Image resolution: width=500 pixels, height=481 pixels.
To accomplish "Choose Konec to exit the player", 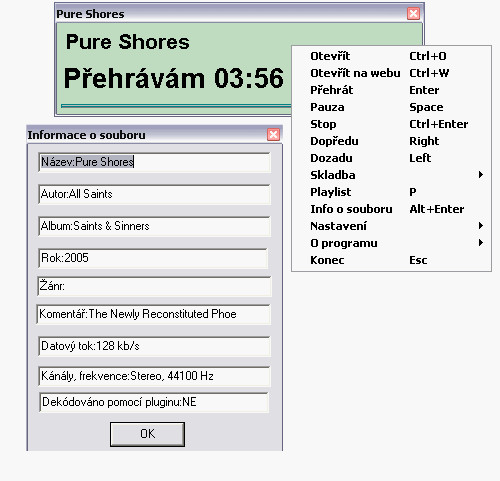I will (391, 260).
